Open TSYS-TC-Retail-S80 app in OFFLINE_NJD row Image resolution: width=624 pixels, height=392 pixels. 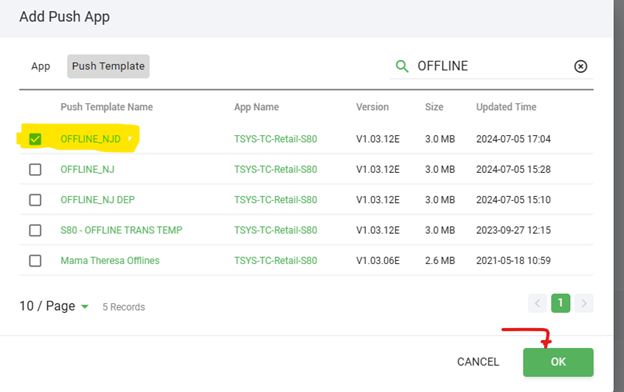[275, 139]
